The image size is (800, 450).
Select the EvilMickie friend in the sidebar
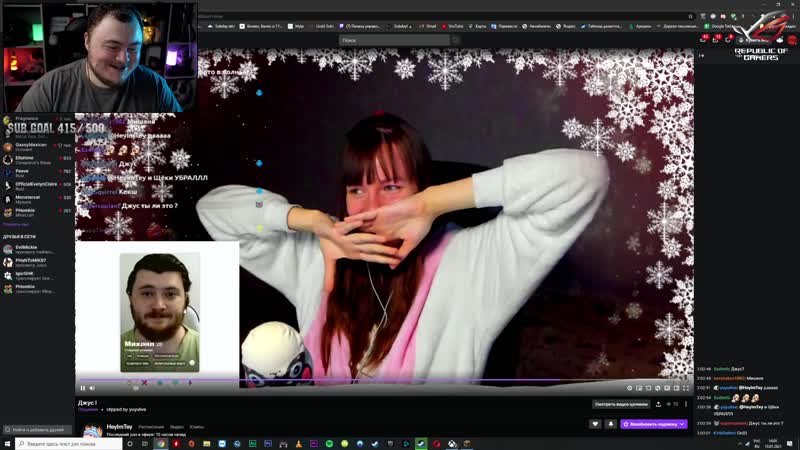(x=28, y=247)
